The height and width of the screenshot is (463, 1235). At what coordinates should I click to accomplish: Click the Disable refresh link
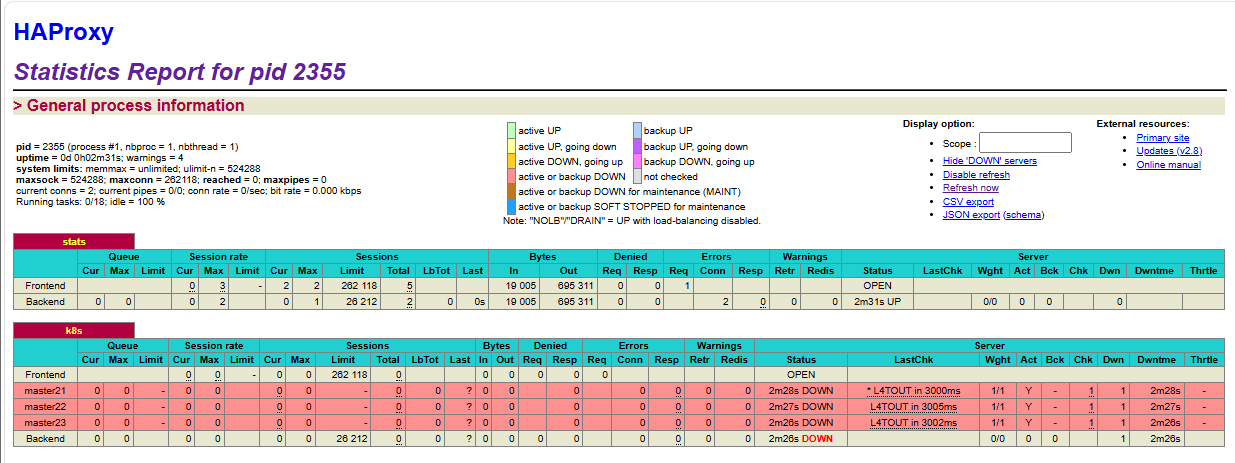(976, 174)
